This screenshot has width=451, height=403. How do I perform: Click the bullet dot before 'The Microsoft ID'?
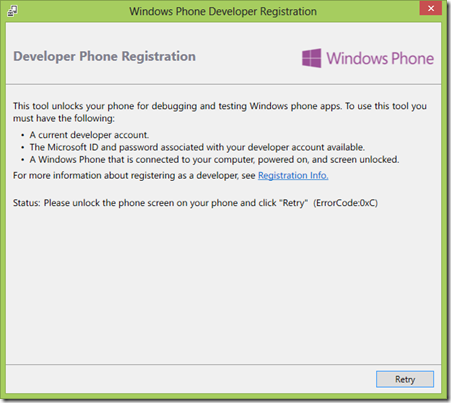(22, 148)
